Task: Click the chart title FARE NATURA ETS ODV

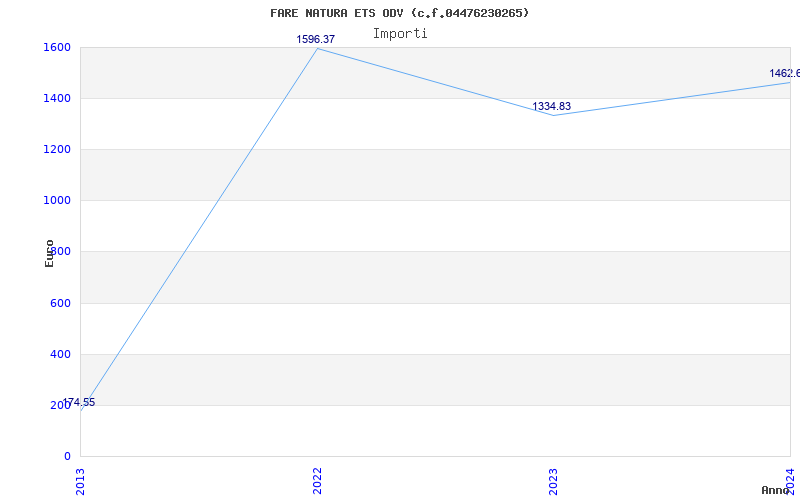Action: [399, 13]
